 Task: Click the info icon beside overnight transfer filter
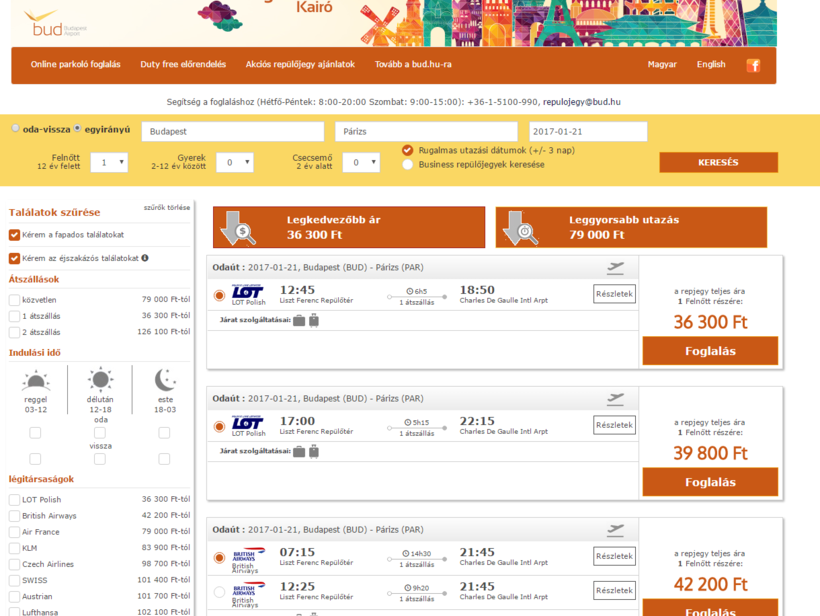145,258
